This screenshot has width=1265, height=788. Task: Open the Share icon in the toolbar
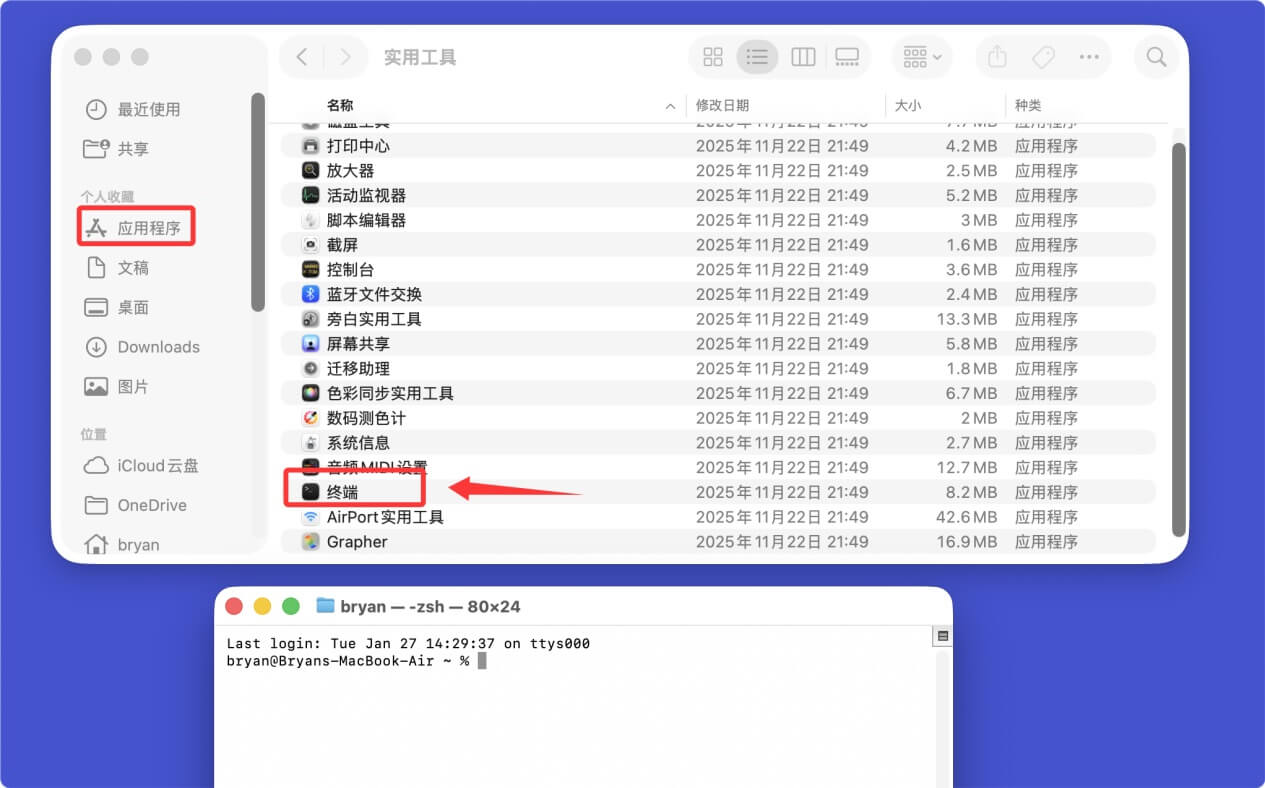pos(996,57)
